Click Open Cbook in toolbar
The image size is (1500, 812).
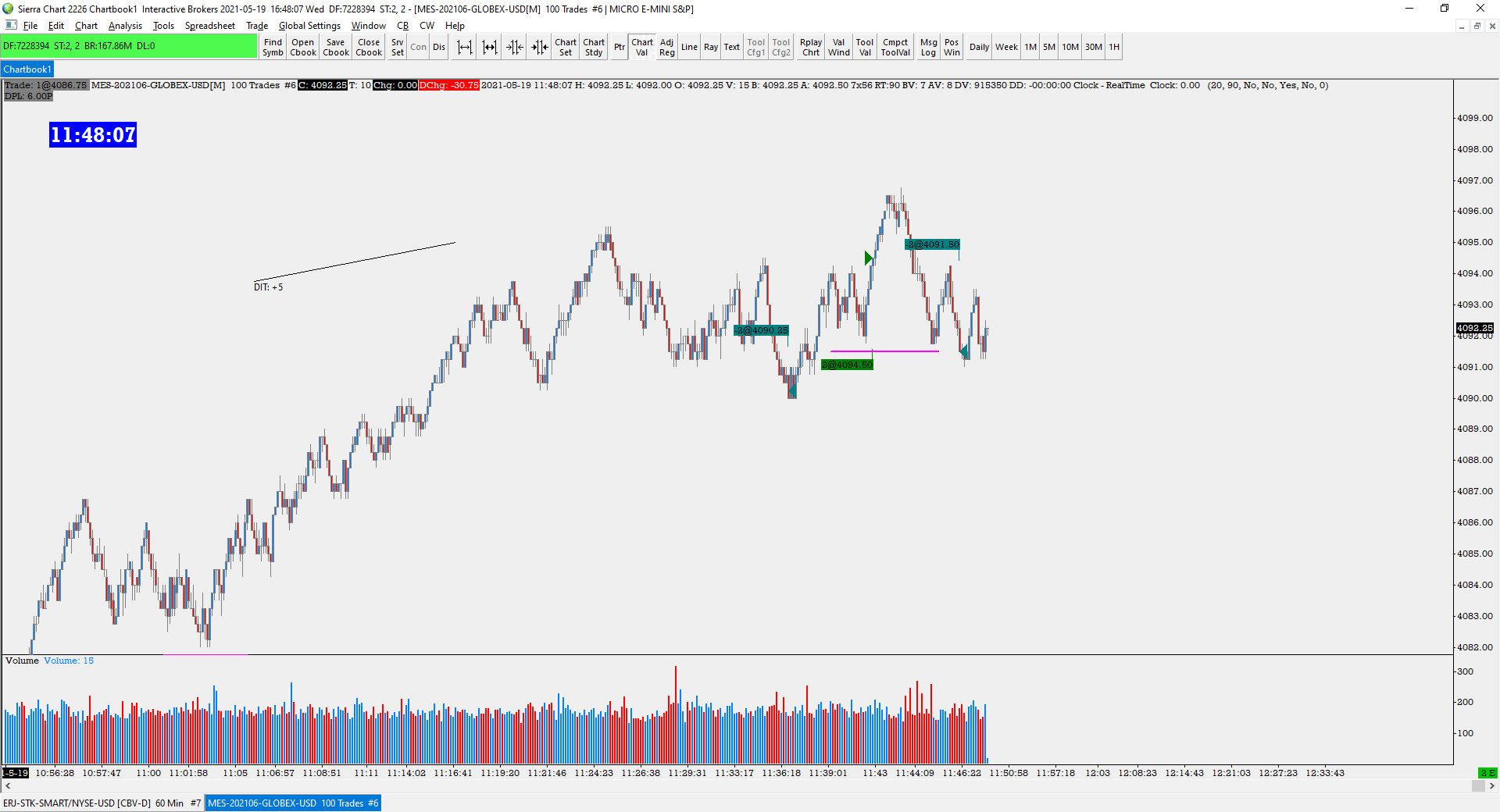click(x=303, y=48)
